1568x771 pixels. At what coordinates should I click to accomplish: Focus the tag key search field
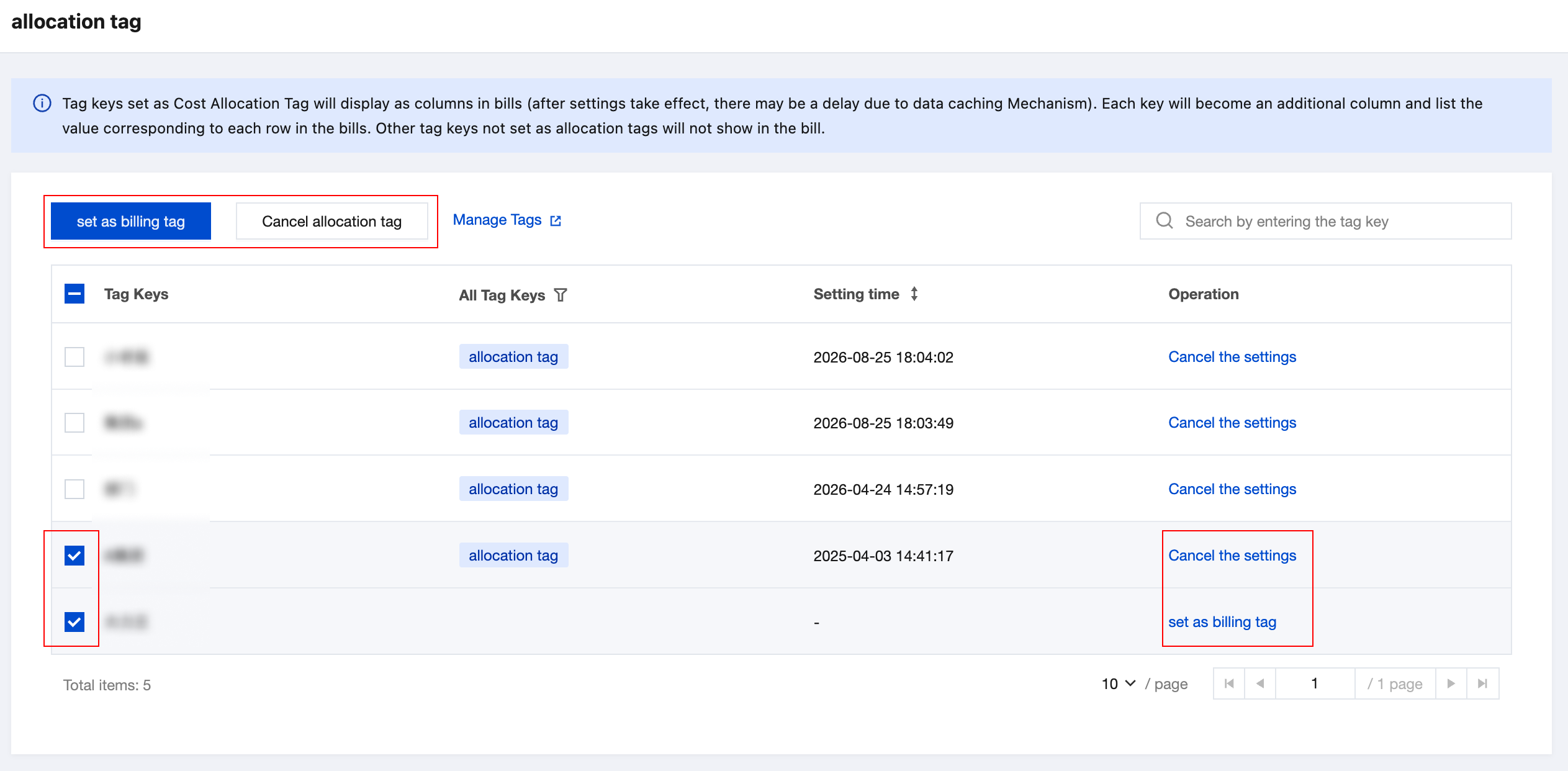tap(1325, 221)
